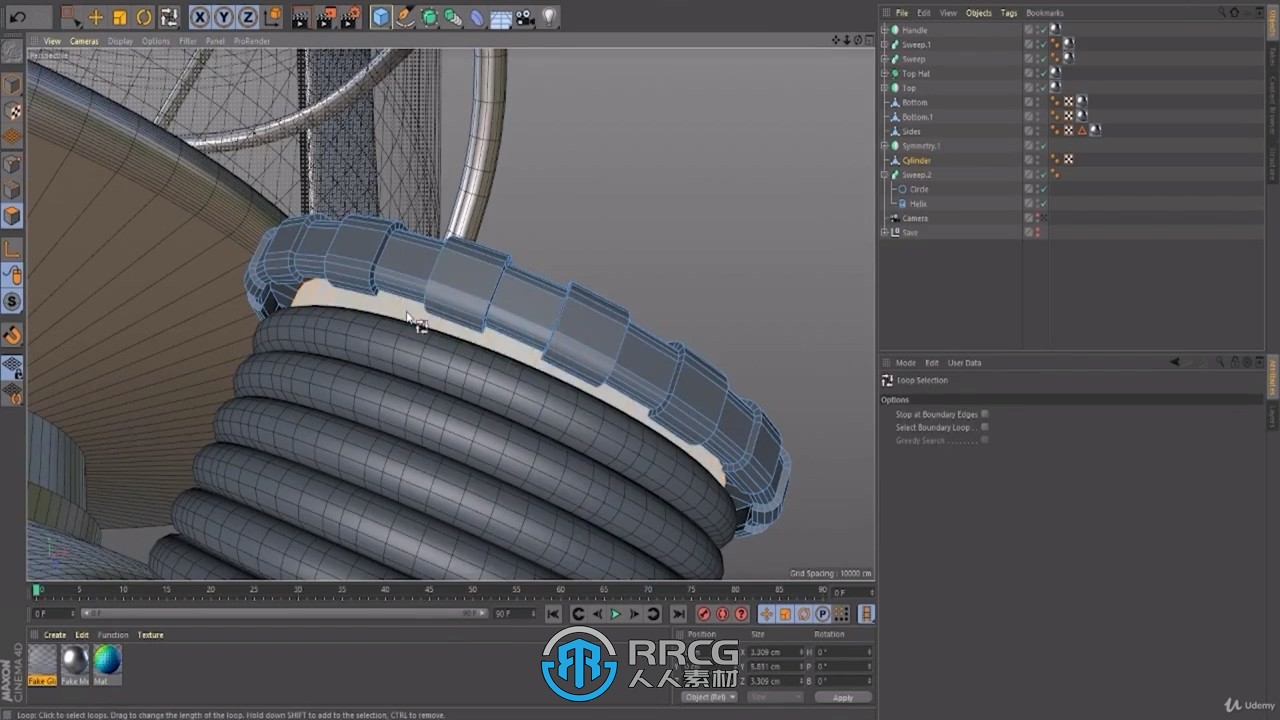Toggle Snap (S) icon in left toolbar
The image size is (1280, 720).
point(12,301)
